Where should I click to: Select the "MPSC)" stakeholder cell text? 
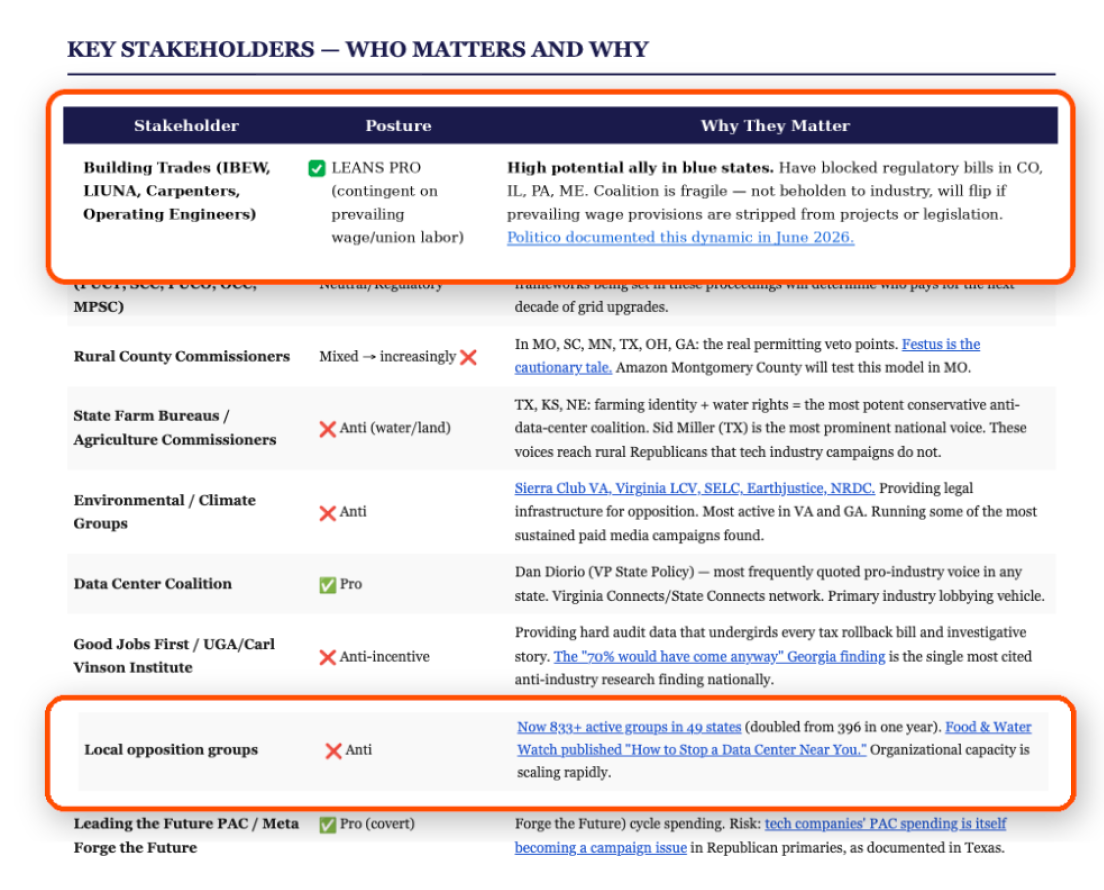coord(99,307)
